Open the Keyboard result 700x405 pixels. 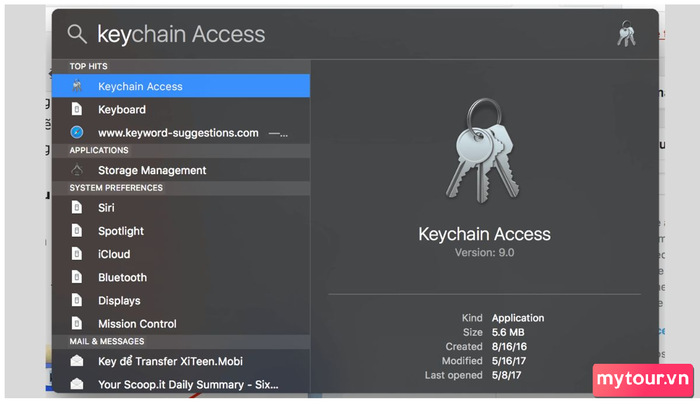181,109
